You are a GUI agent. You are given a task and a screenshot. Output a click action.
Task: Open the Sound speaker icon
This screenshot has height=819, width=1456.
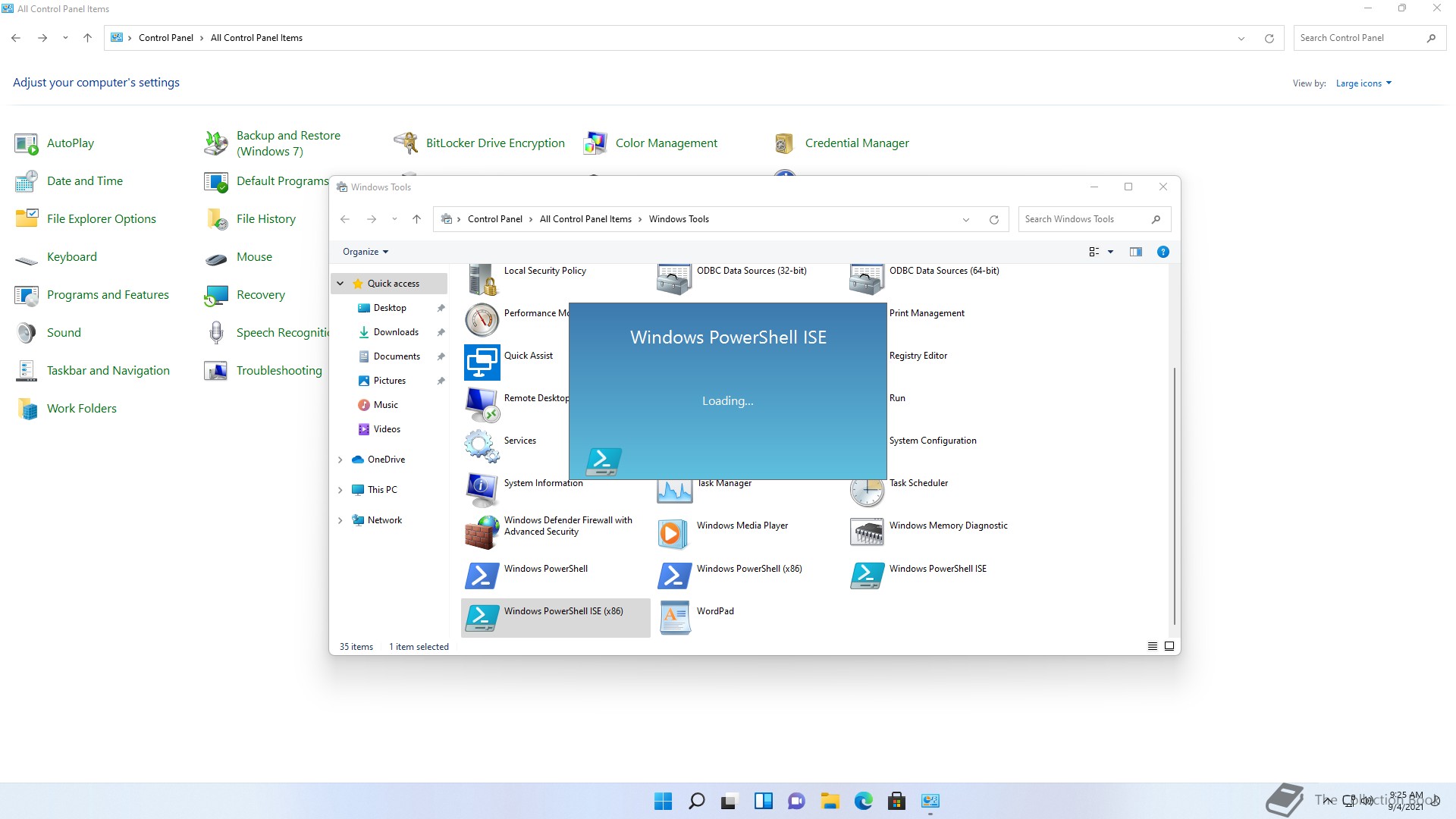click(27, 332)
